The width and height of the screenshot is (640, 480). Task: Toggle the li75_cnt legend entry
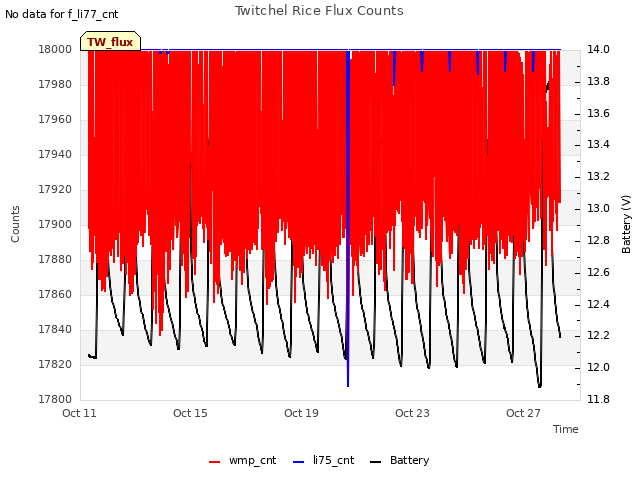(323, 460)
